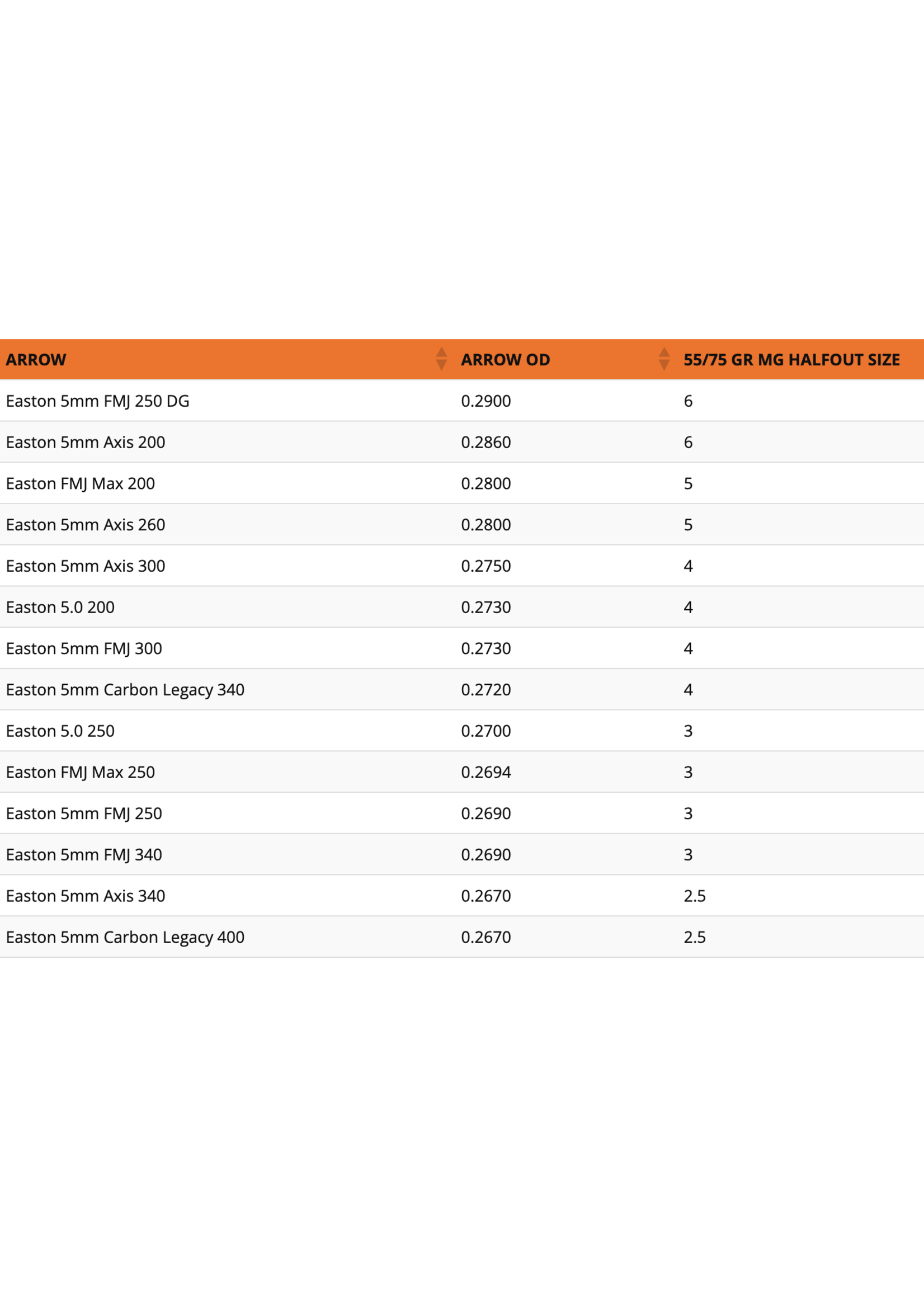Click the 0.2900 arrow OD value
The height and width of the screenshot is (1294, 924).
click(x=486, y=401)
